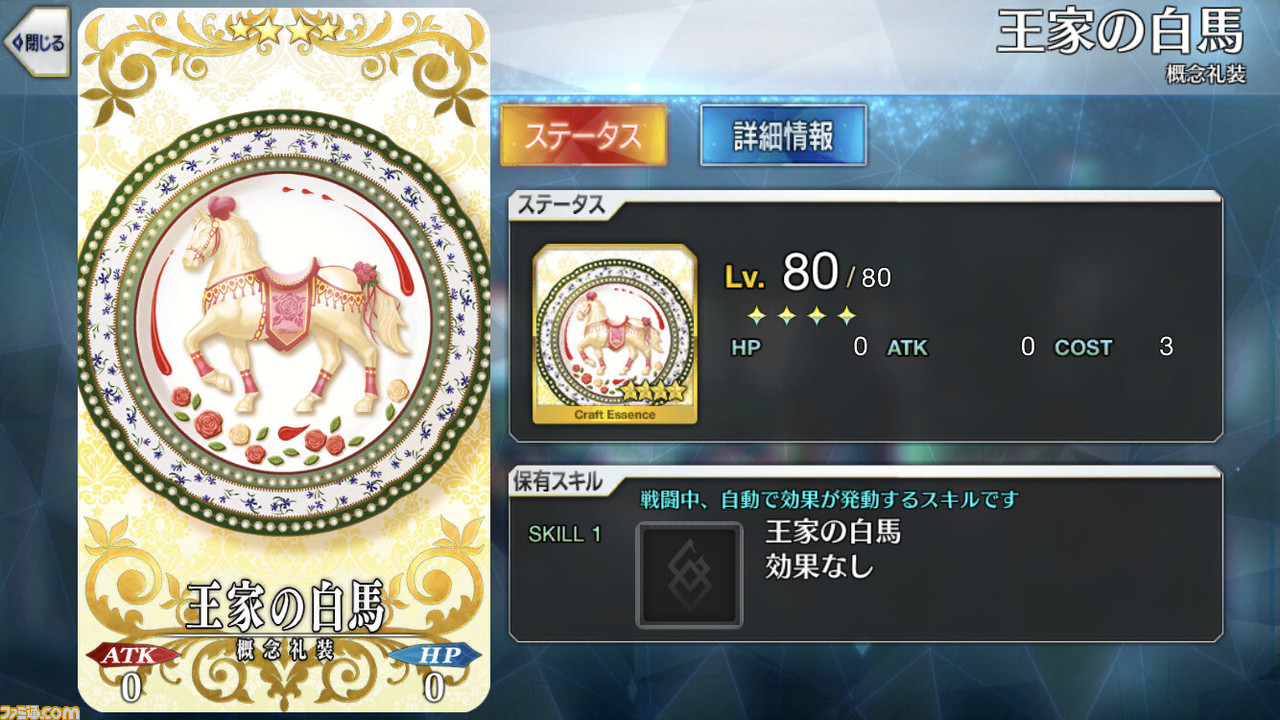Select the COST 3 value
Screen dimensions: 1280x720
click(1114, 348)
